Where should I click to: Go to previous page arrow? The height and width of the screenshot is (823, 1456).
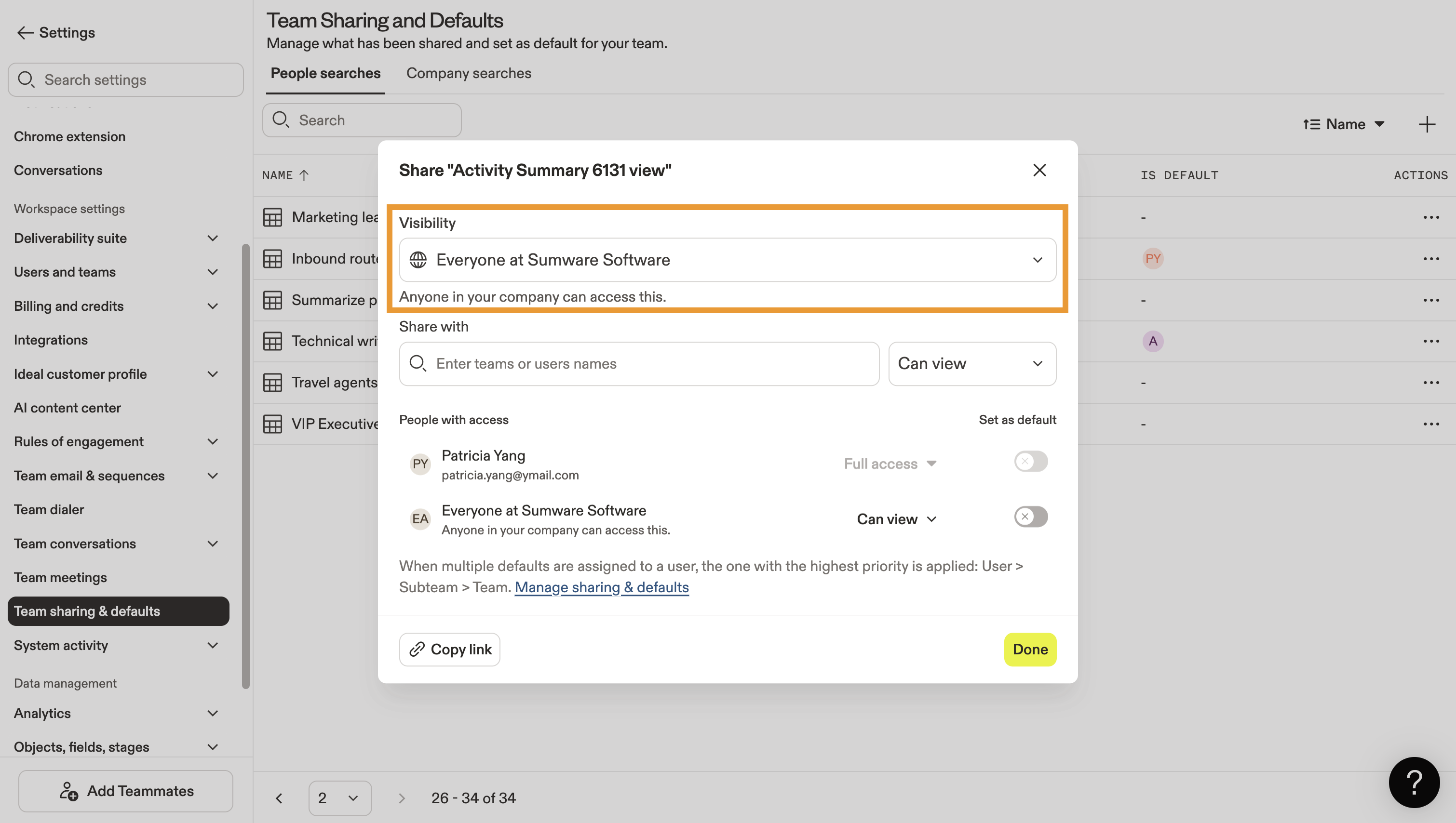click(279, 798)
